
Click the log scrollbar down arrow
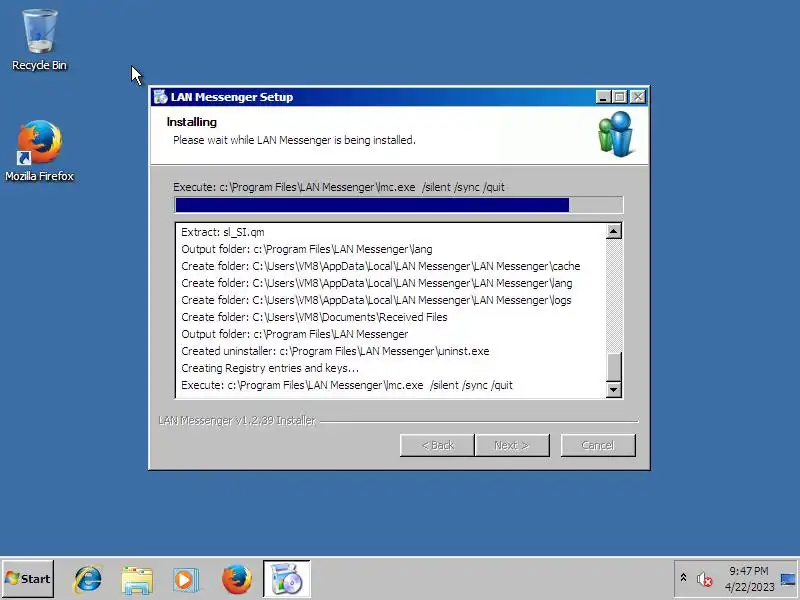point(614,390)
